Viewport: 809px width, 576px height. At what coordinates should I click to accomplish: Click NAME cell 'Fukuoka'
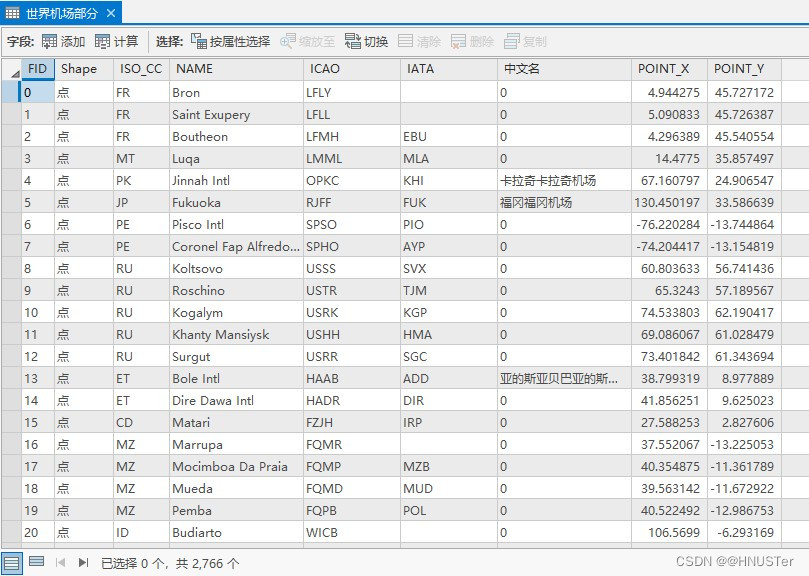(x=236, y=202)
